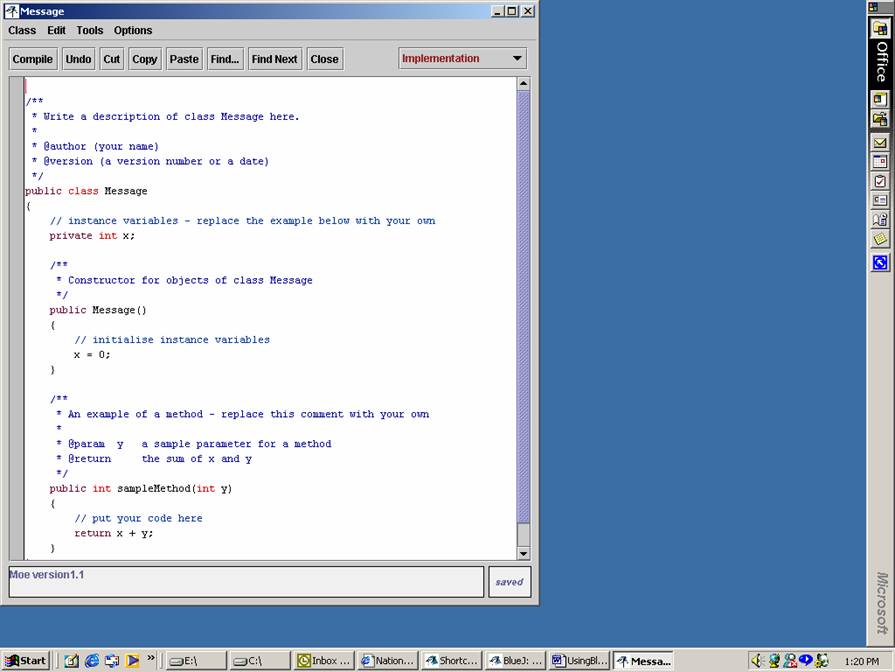Click 'return x + y;' statement
Image resolution: width=895 pixels, height=672 pixels.
tap(114, 533)
